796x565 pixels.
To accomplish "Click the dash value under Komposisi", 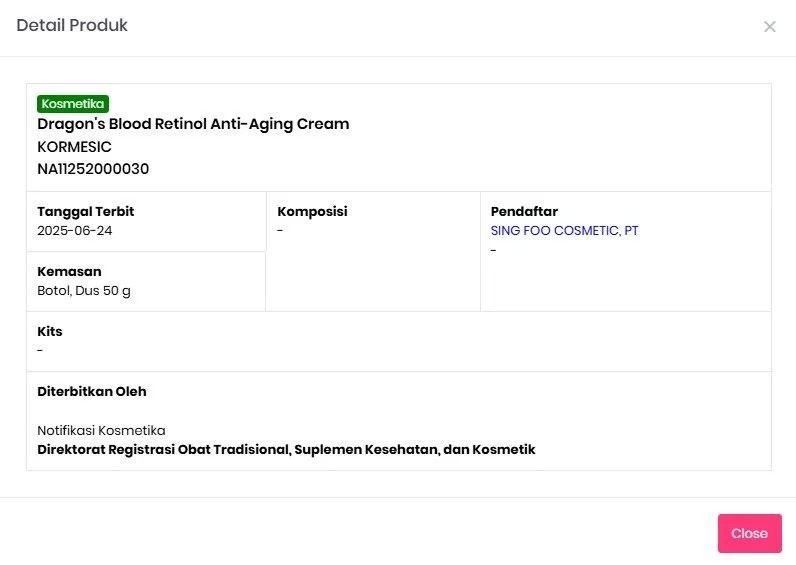I will (x=280, y=231).
